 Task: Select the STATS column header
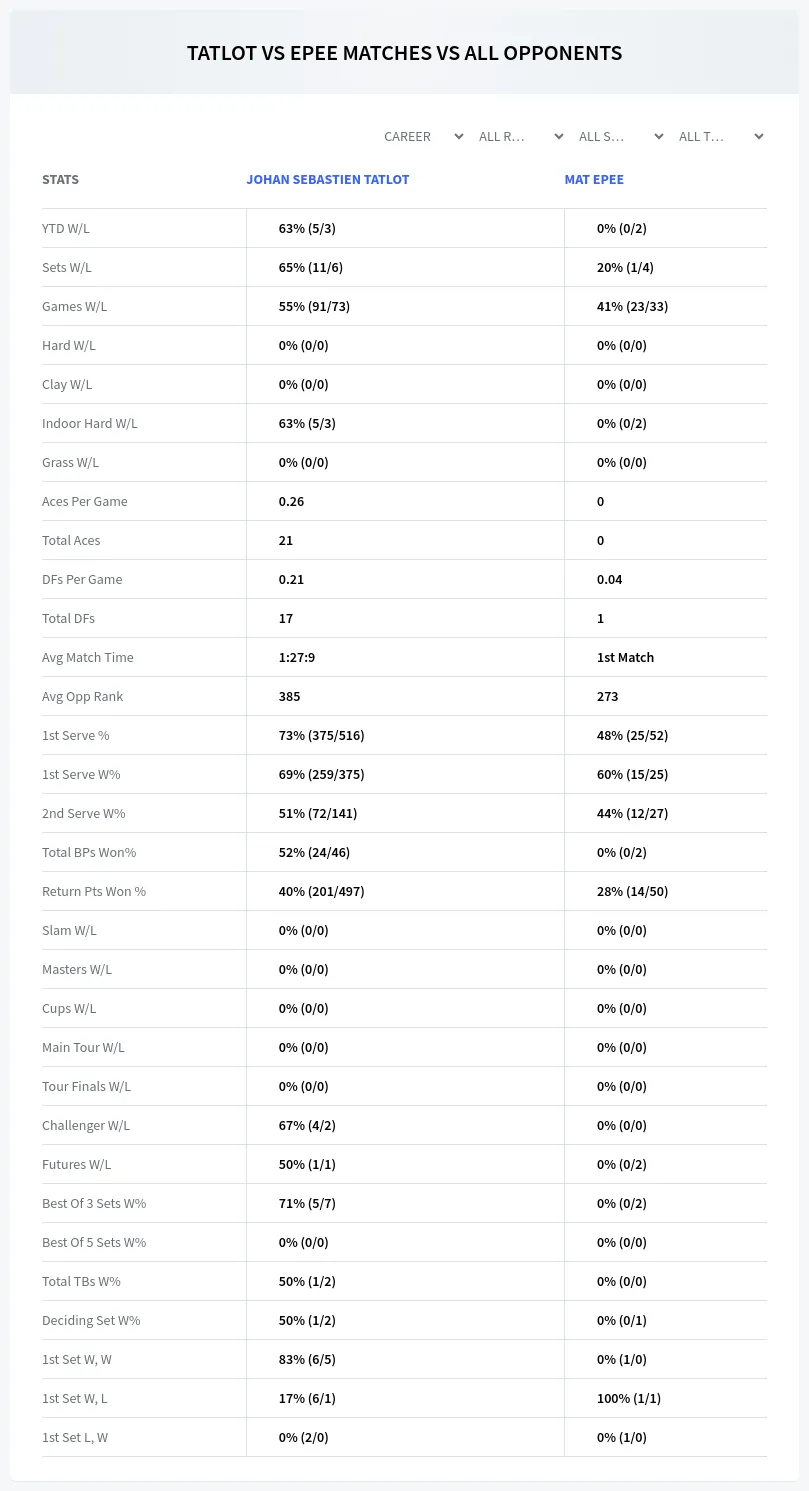(x=60, y=180)
